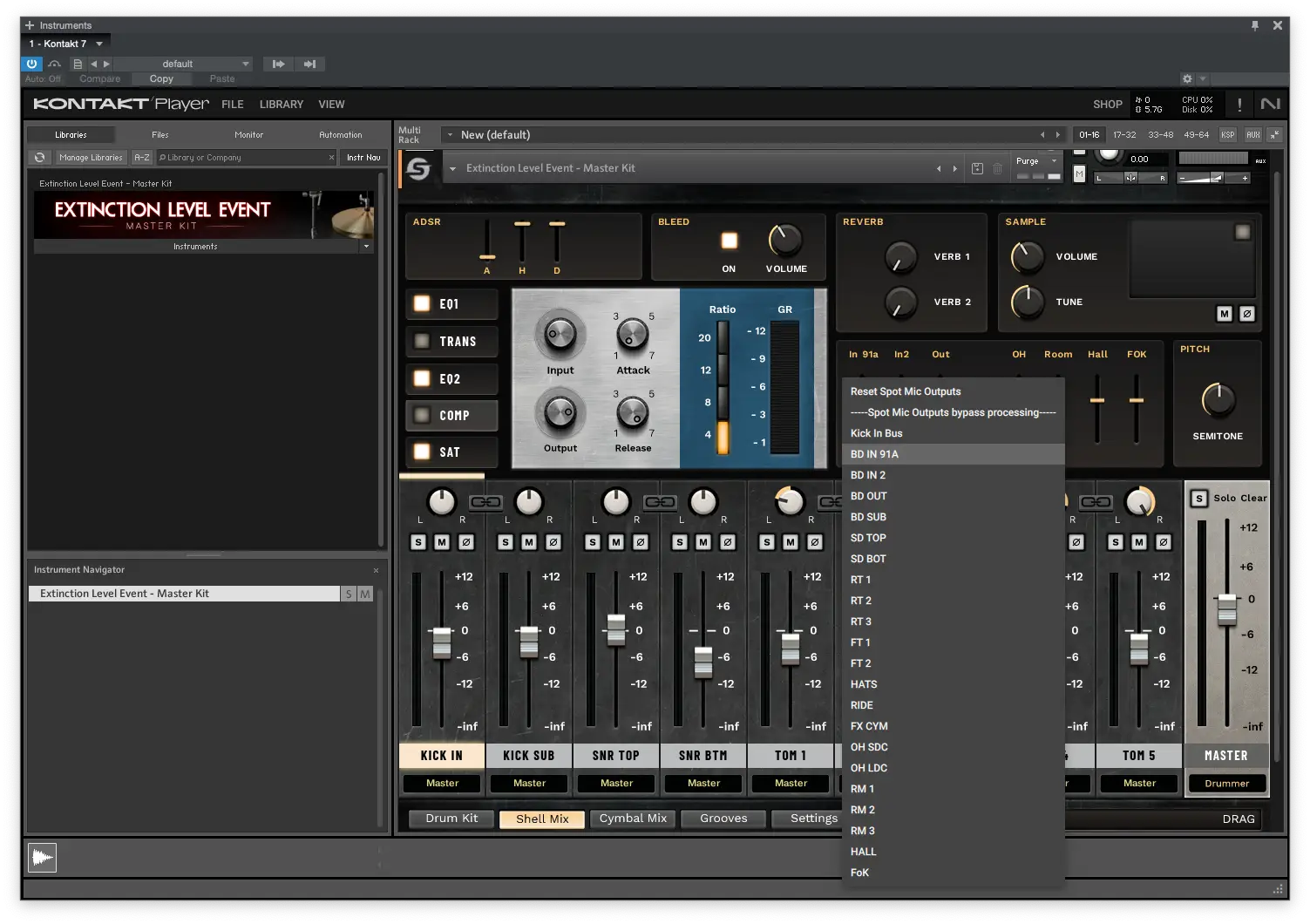
Task: Open the FILE menu
Action: [233, 105]
